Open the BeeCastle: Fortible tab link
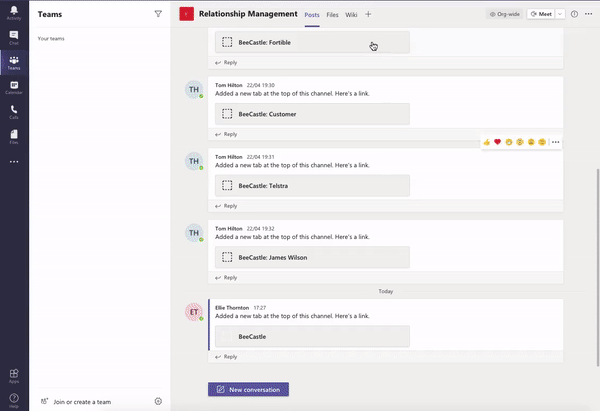The width and height of the screenshot is (600, 411). [x=312, y=42]
